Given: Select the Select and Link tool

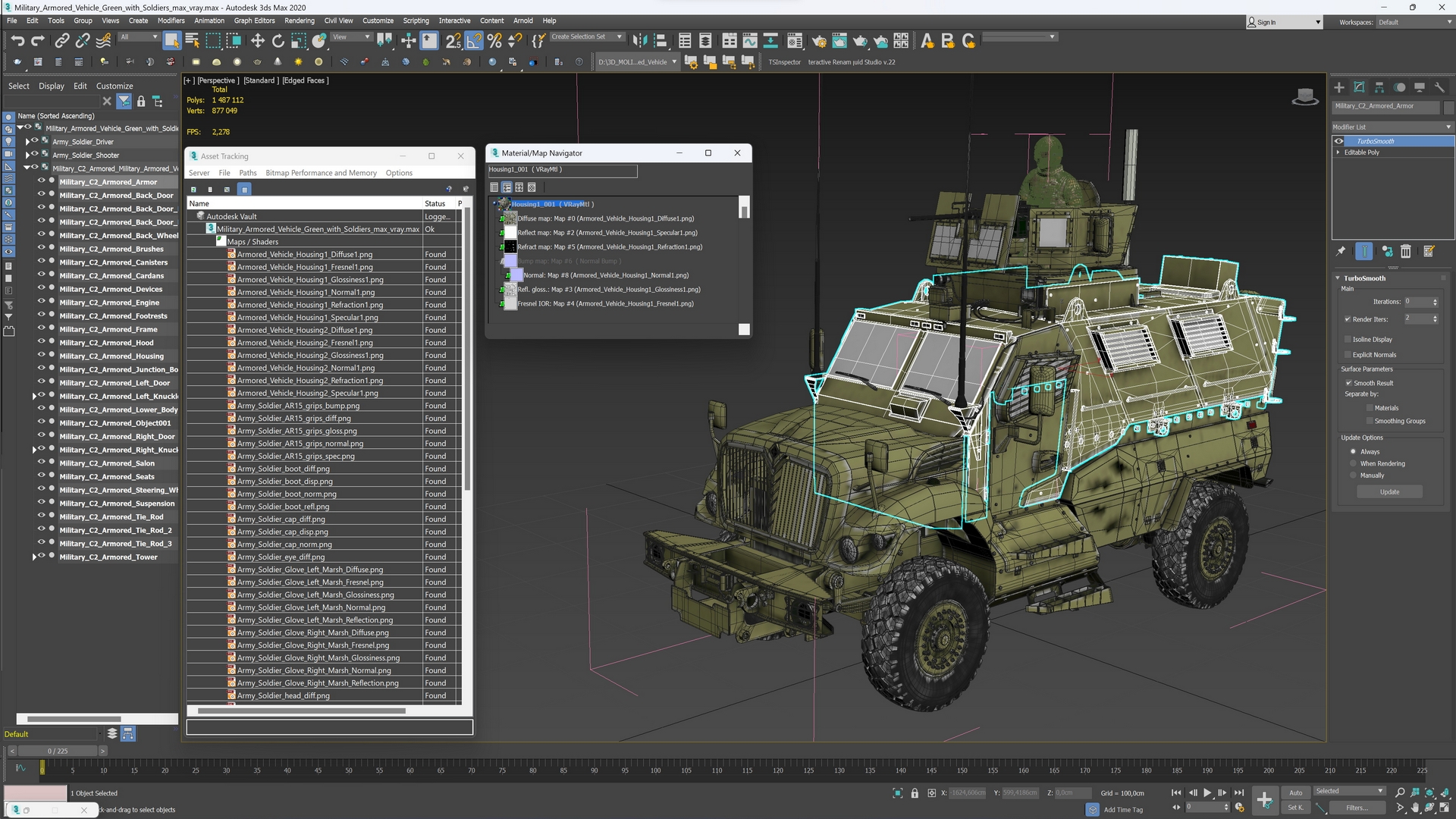Looking at the screenshot, I should click(x=62, y=41).
